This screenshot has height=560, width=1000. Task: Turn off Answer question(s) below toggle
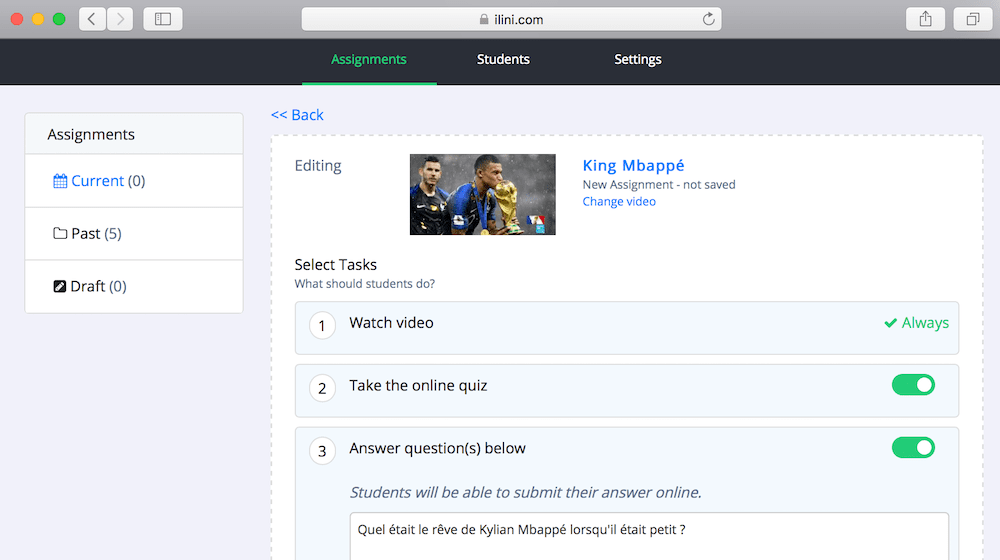tap(913, 448)
